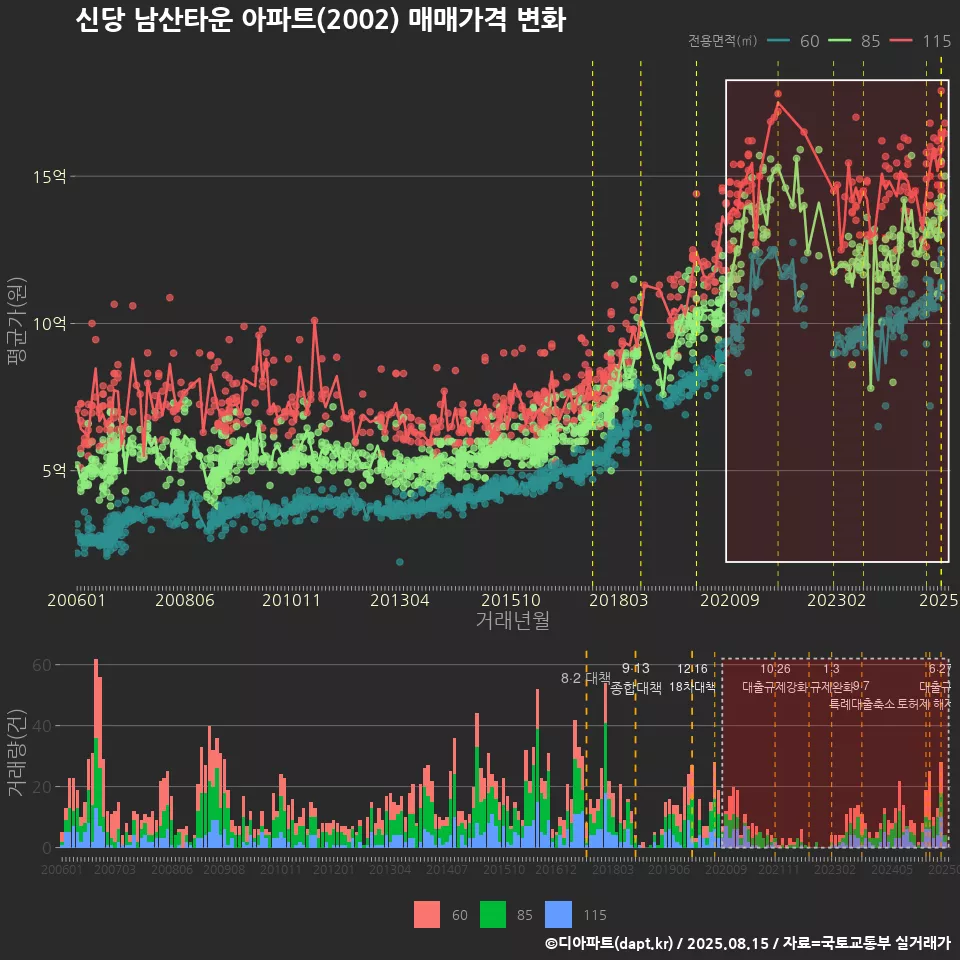Viewport: 960px width, 960px height.
Task: Click 201803 tick label on price chart
Action: (x=618, y=600)
